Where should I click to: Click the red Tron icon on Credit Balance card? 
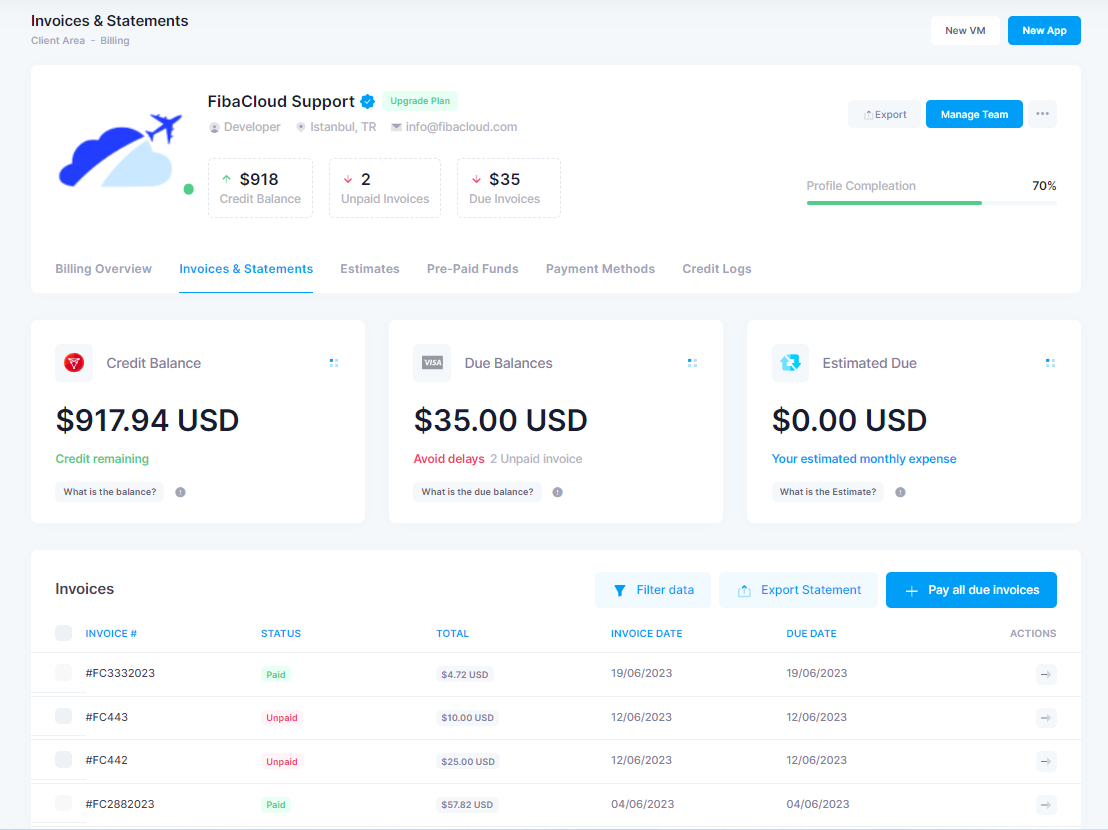74,363
